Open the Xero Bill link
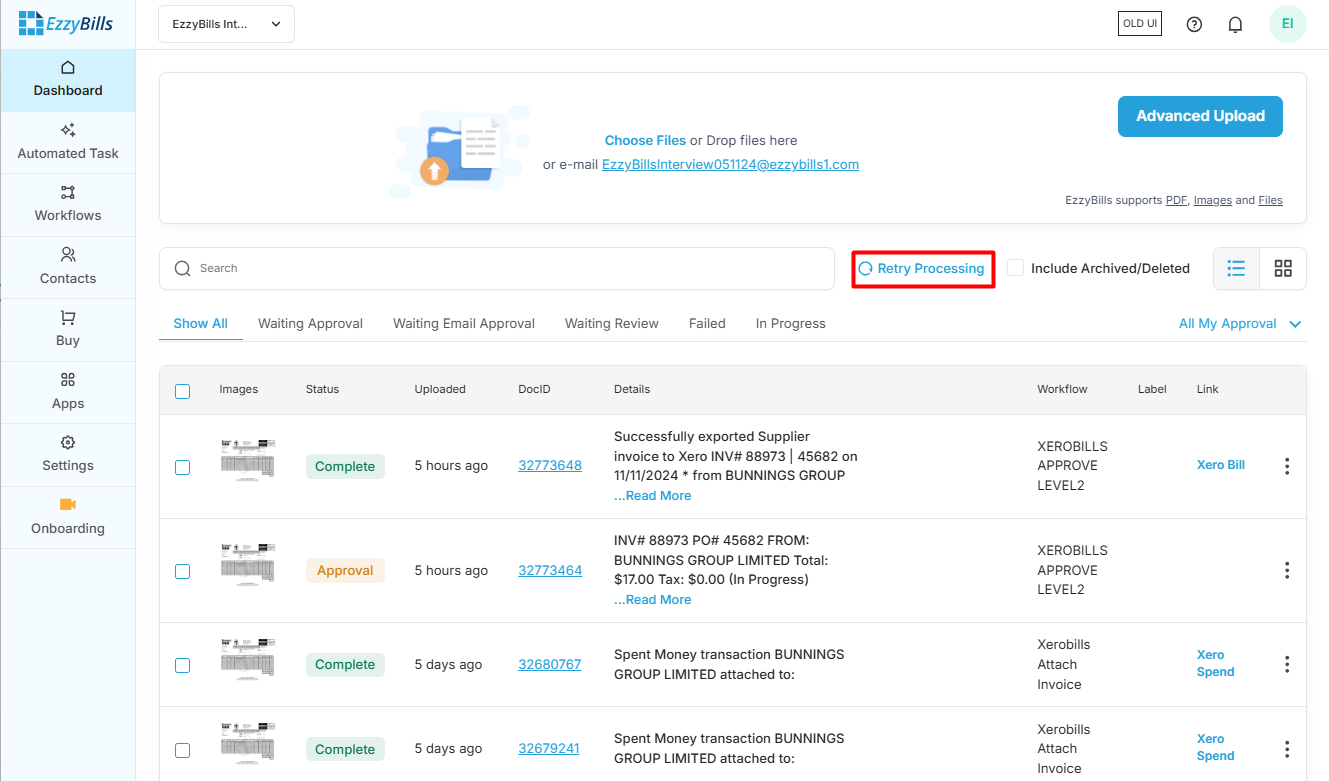 1221,465
